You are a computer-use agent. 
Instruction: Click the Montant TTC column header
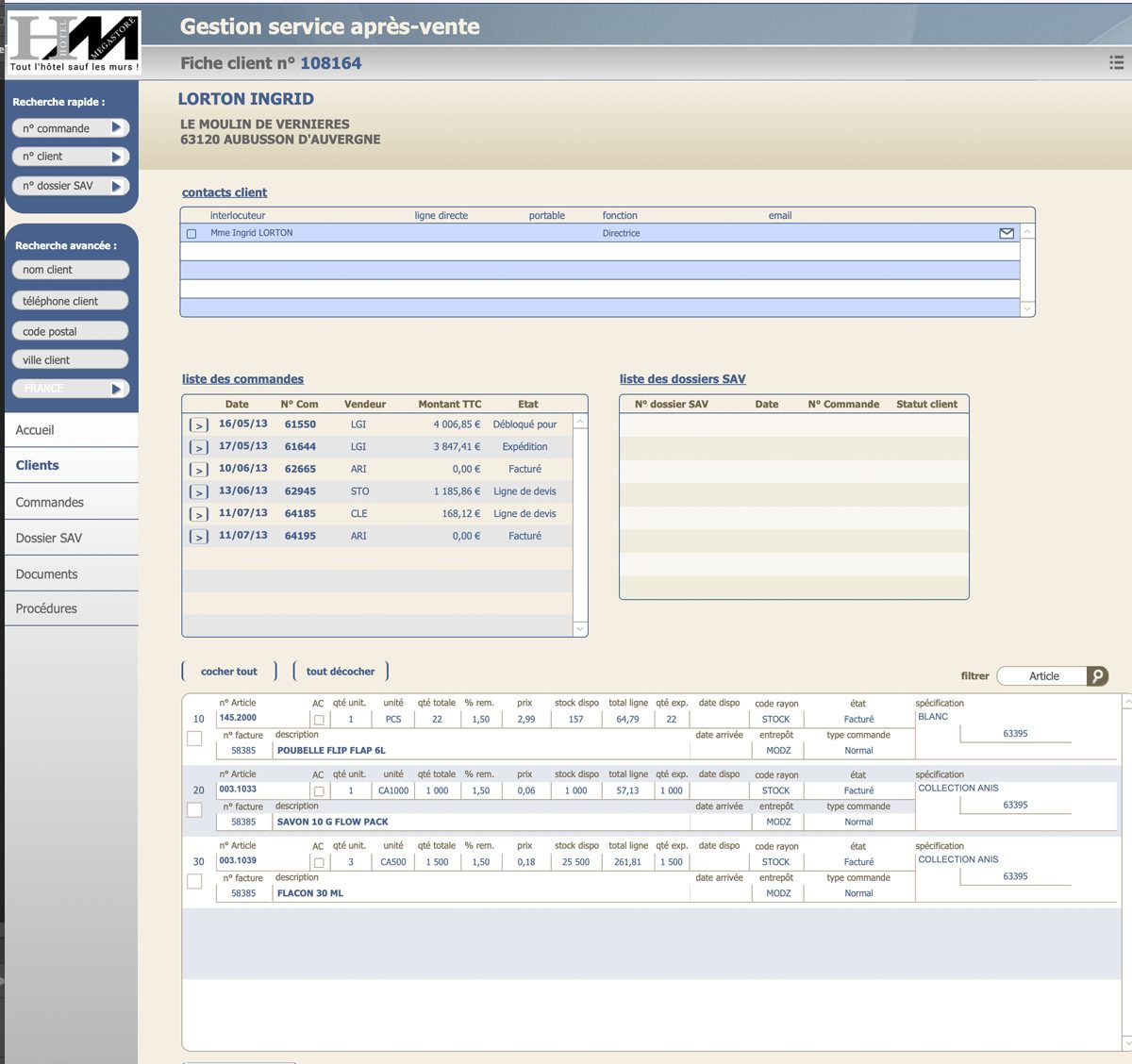(450, 404)
